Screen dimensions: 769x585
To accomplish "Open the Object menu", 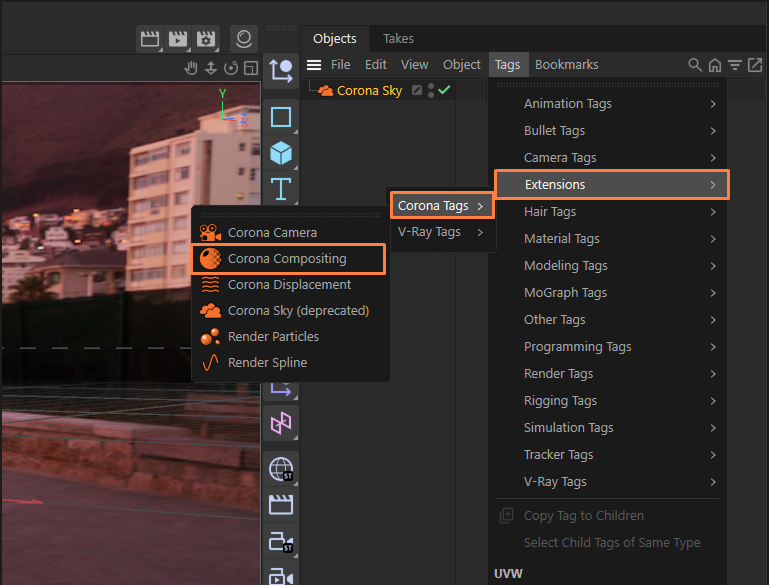I will pos(461,65).
